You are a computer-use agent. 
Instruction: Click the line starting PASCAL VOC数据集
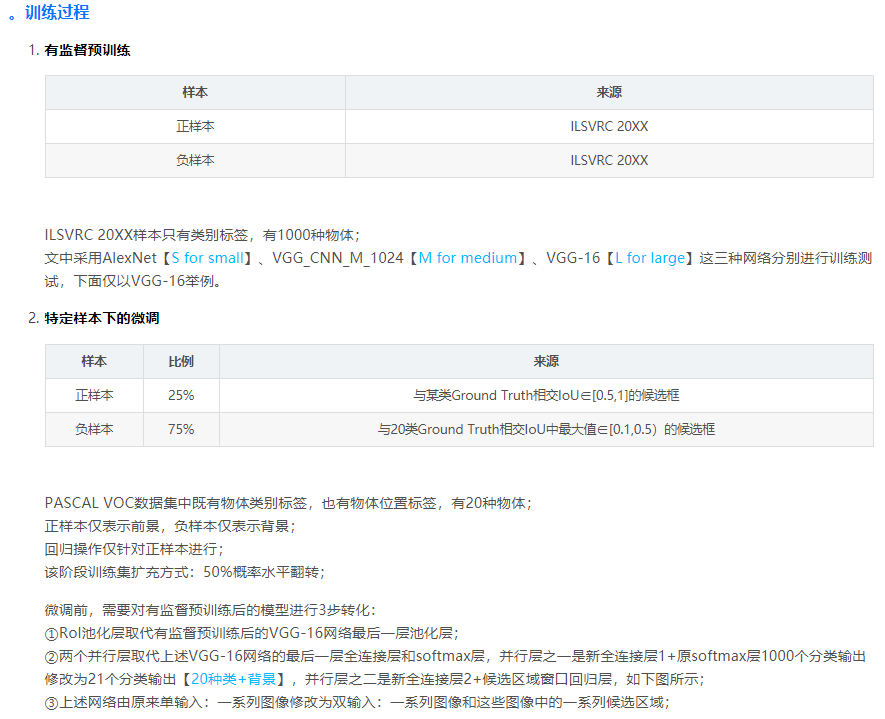pos(288,503)
